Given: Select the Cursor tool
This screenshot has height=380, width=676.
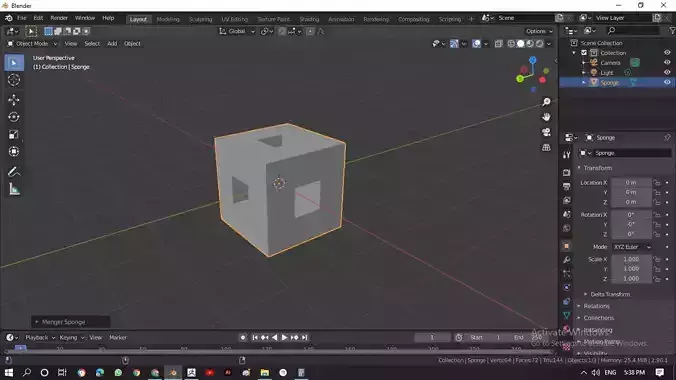Looking at the screenshot, I should click(14, 80).
